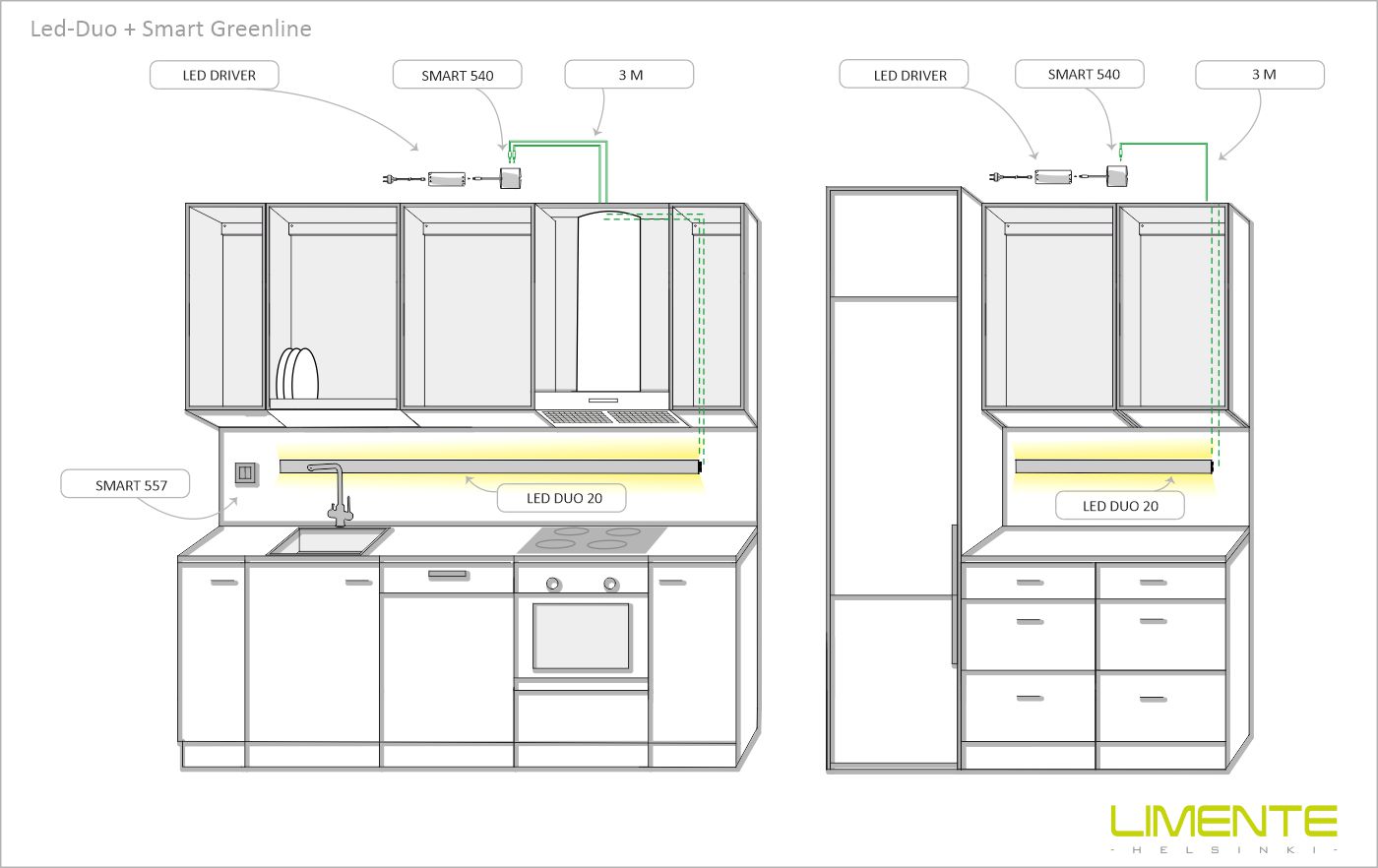Click the left SMART 540 label
The height and width of the screenshot is (868, 1378).
click(x=457, y=75)
